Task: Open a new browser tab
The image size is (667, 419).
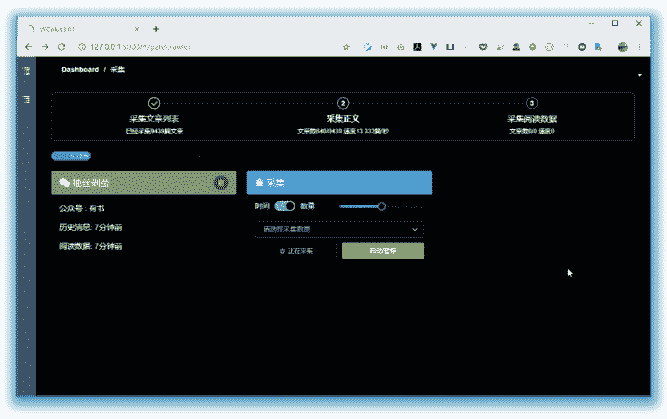Action: pos(155,28)
